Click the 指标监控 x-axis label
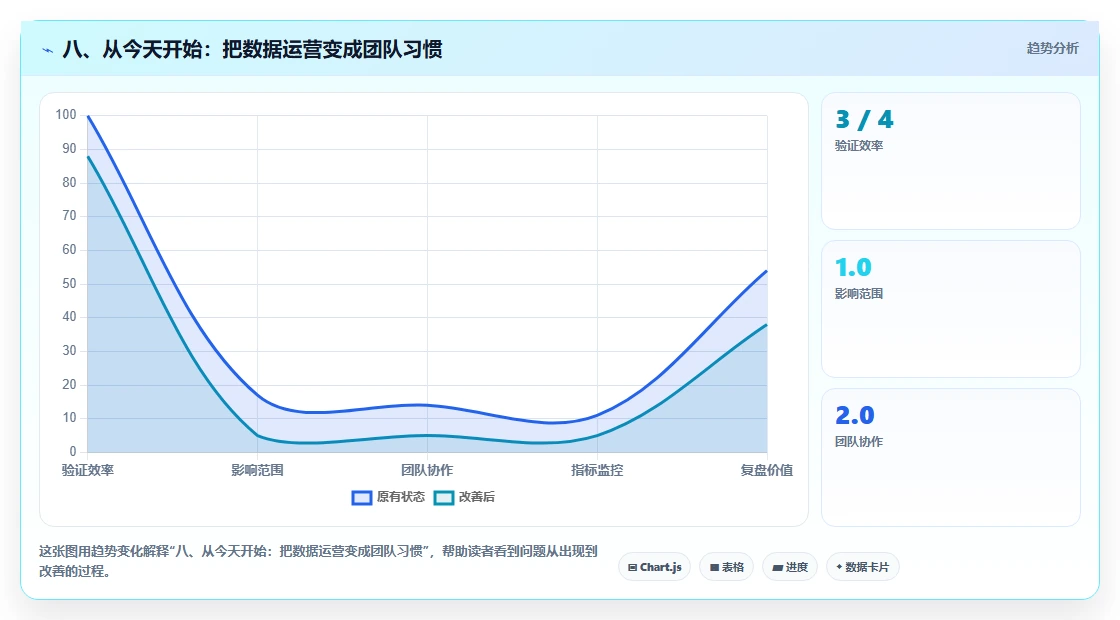Image resolution: width=1120 pixels, height=620 pixels. tap(597, 470)
